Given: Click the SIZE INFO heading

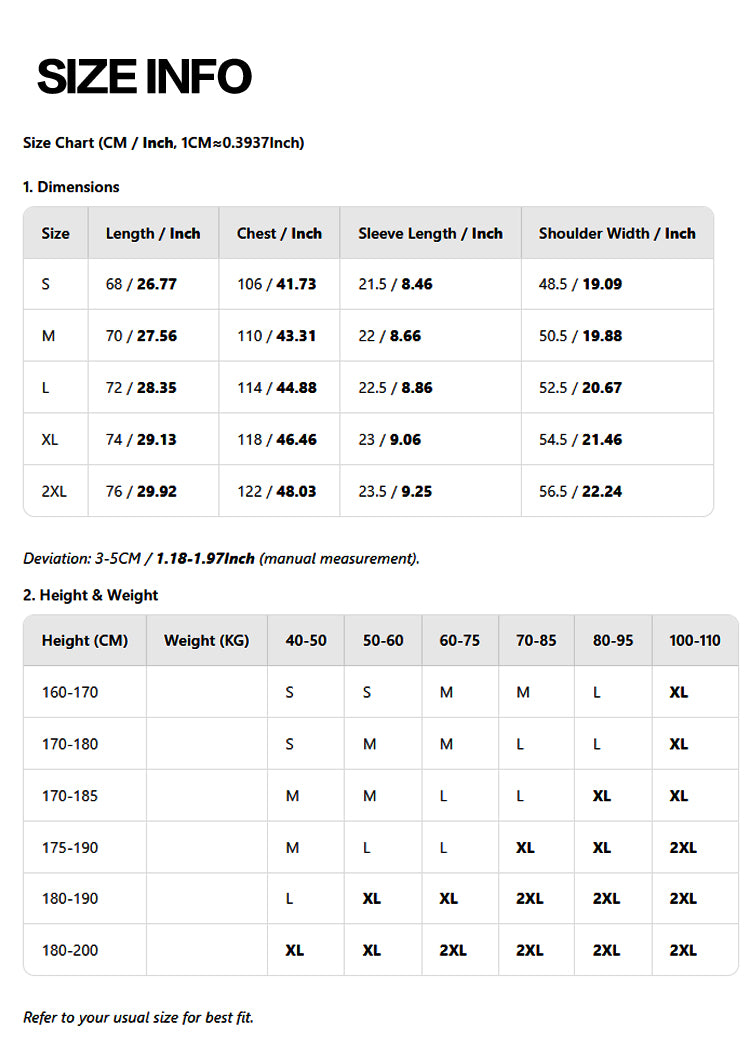Looking at the screenshot, I should click(144, 77).
